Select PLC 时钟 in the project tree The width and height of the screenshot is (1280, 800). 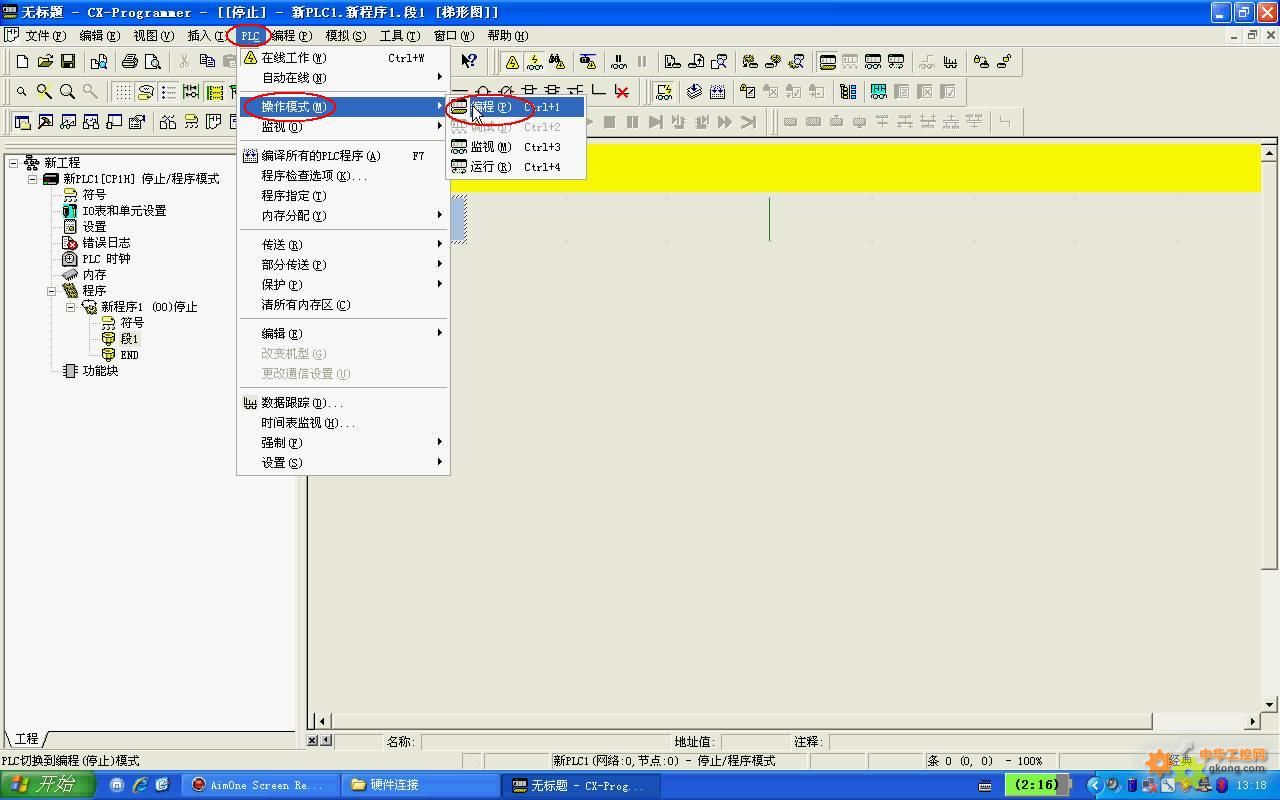[x=106, y=259]
